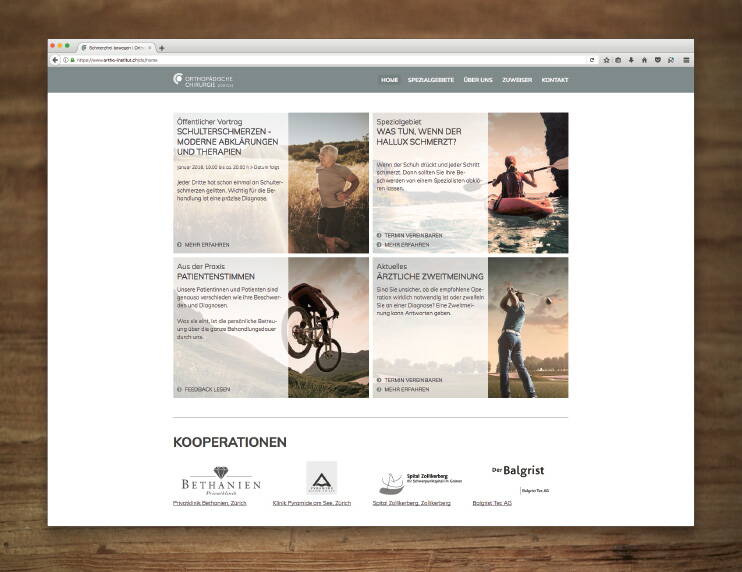
Task: Open a new tab with plus icon
Action: [x=161, y=48]
